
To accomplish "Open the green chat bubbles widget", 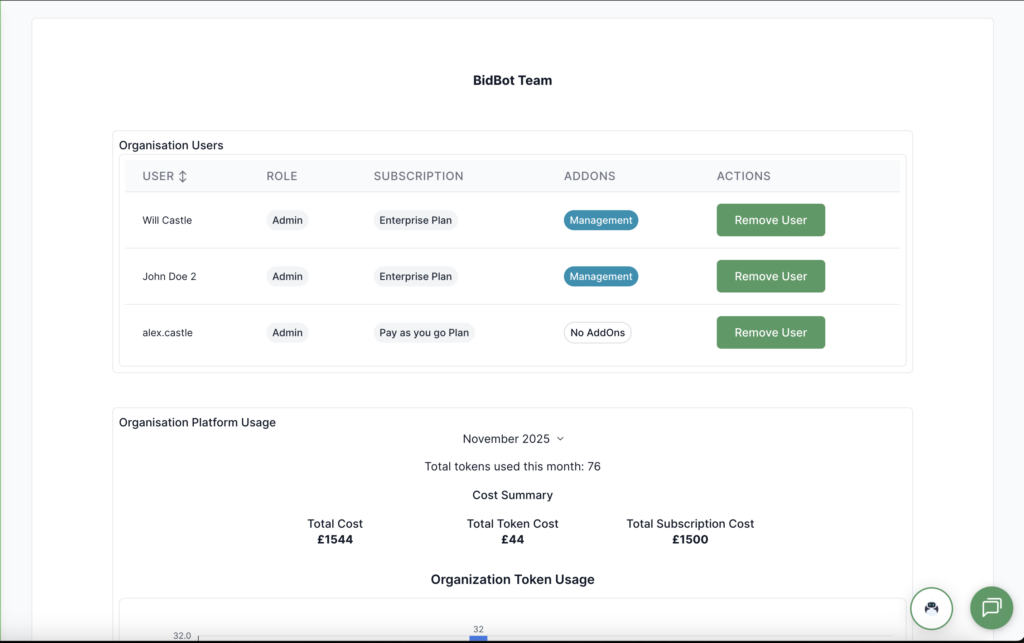I will click(x=991, y=607).
